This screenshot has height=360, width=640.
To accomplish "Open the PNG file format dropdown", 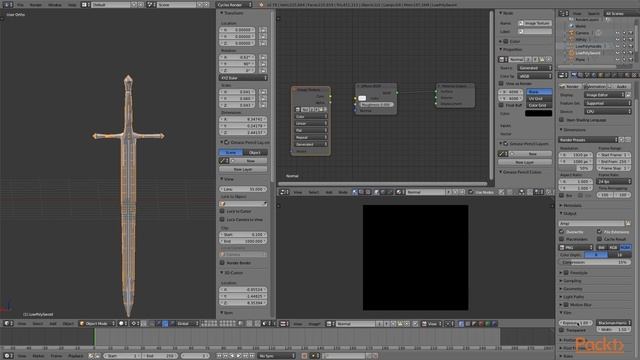I will pyautogui.click(x=576, y=247).
